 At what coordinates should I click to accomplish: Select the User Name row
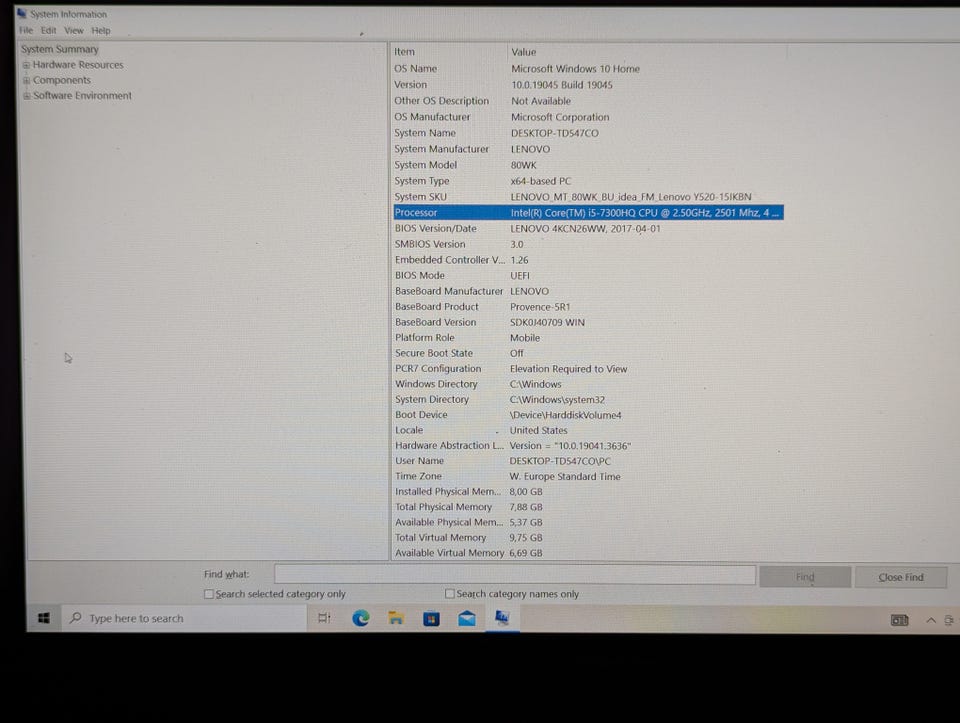[x=588, y=460]
